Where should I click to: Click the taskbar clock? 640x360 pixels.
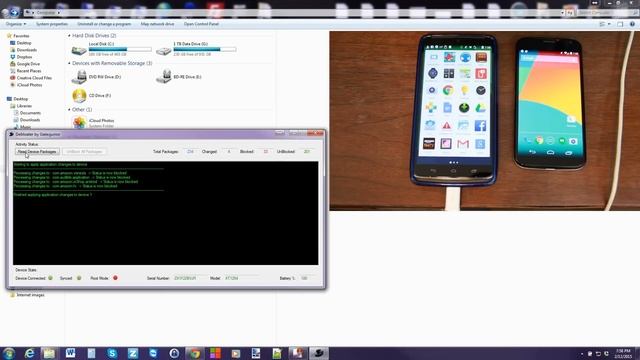[x=623, y=353]
